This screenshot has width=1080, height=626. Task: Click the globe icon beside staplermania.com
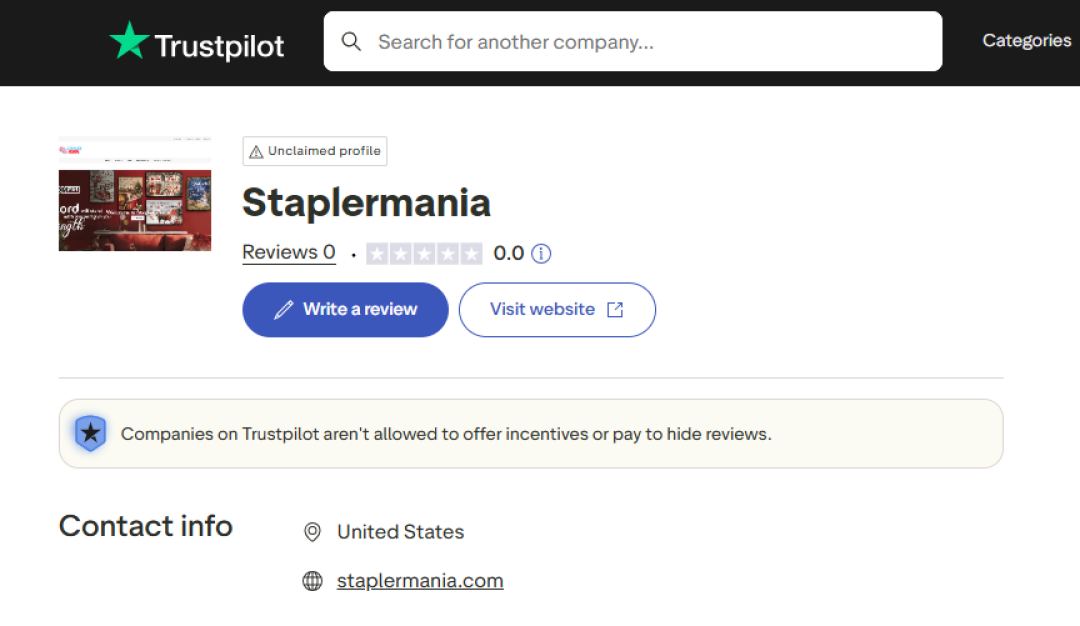(312, 581)
